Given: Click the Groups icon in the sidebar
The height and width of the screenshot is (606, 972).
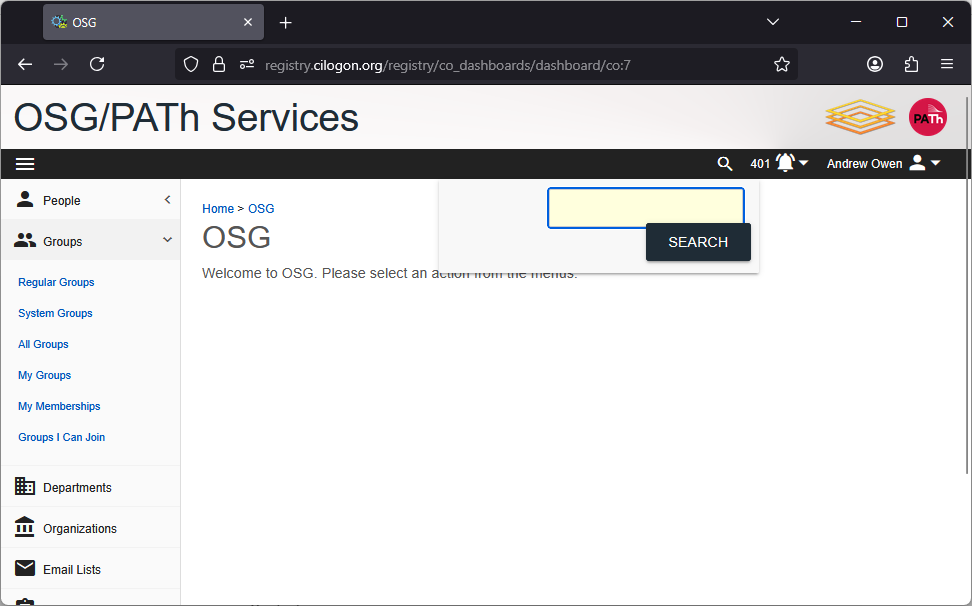Looking at the screenshot, I should [24, 240].
